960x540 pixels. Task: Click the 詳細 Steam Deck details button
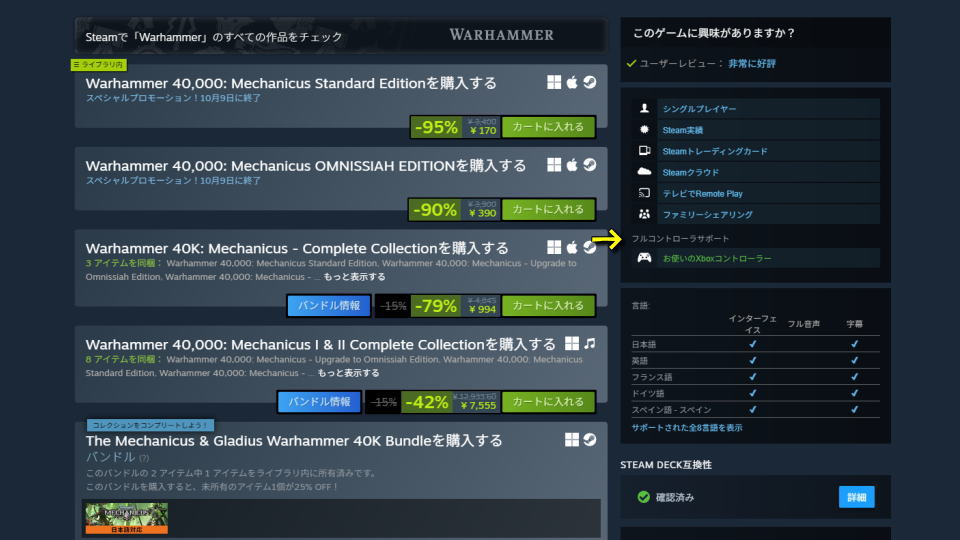856,497
